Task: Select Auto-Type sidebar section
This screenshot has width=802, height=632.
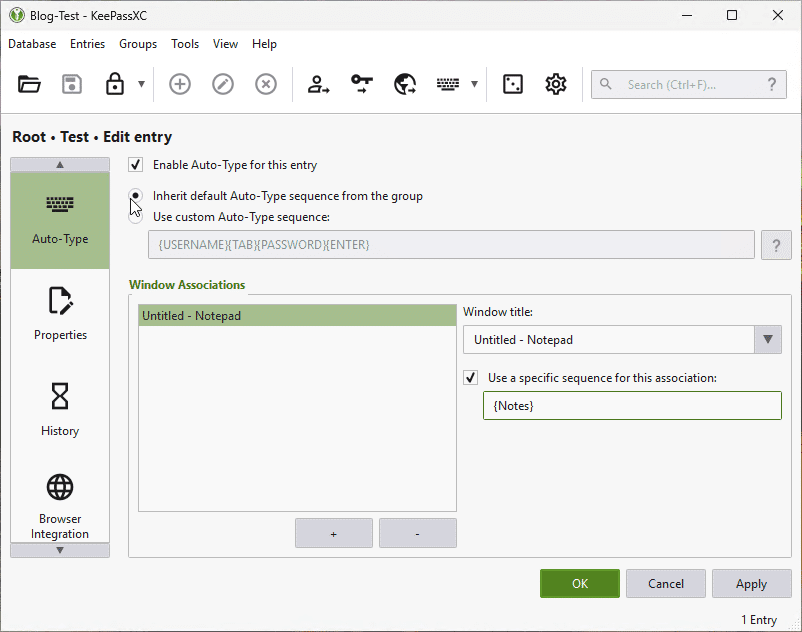Action: [60, 220]
